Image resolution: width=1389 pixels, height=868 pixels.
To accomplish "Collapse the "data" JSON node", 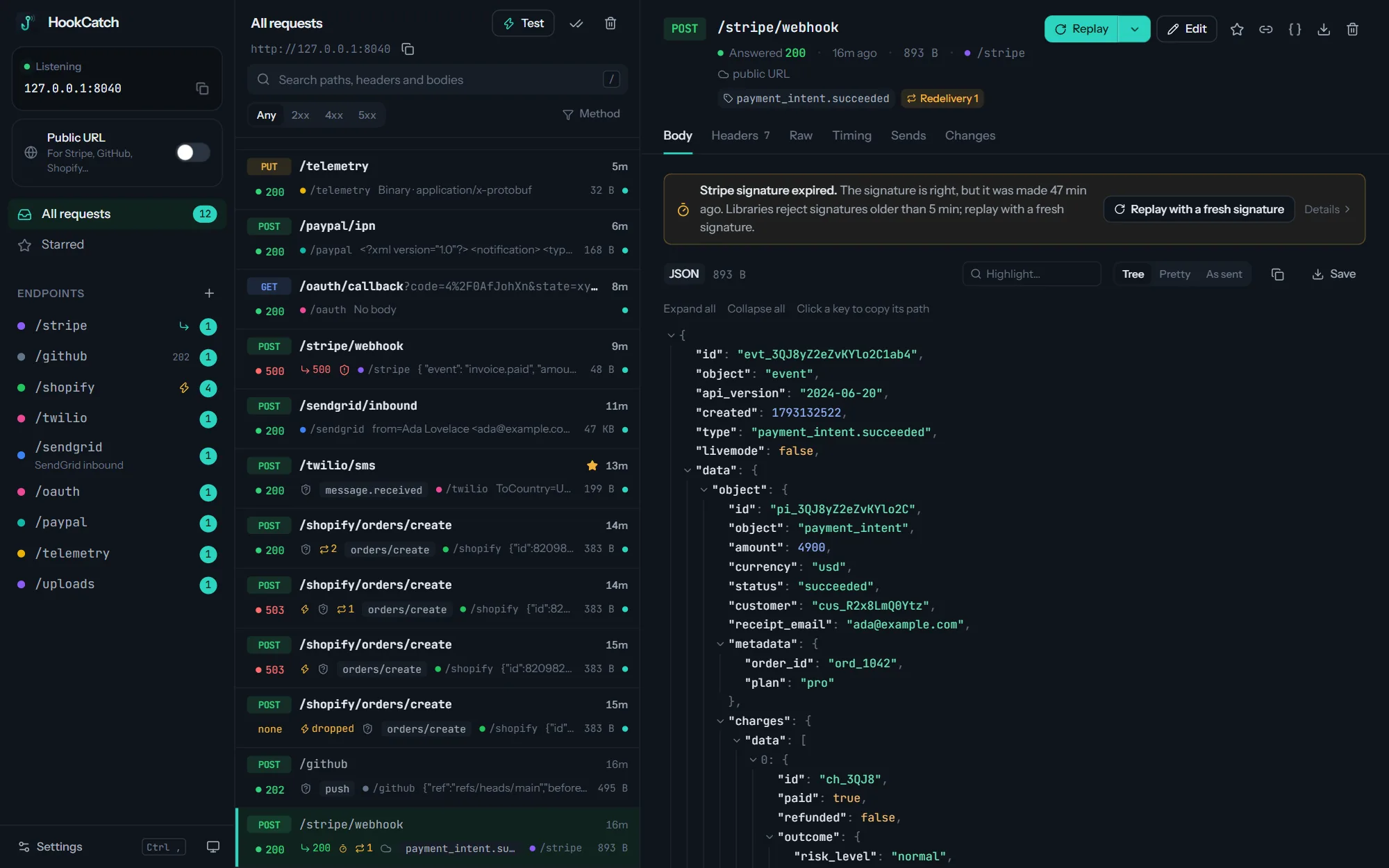I will coord(688,471).
